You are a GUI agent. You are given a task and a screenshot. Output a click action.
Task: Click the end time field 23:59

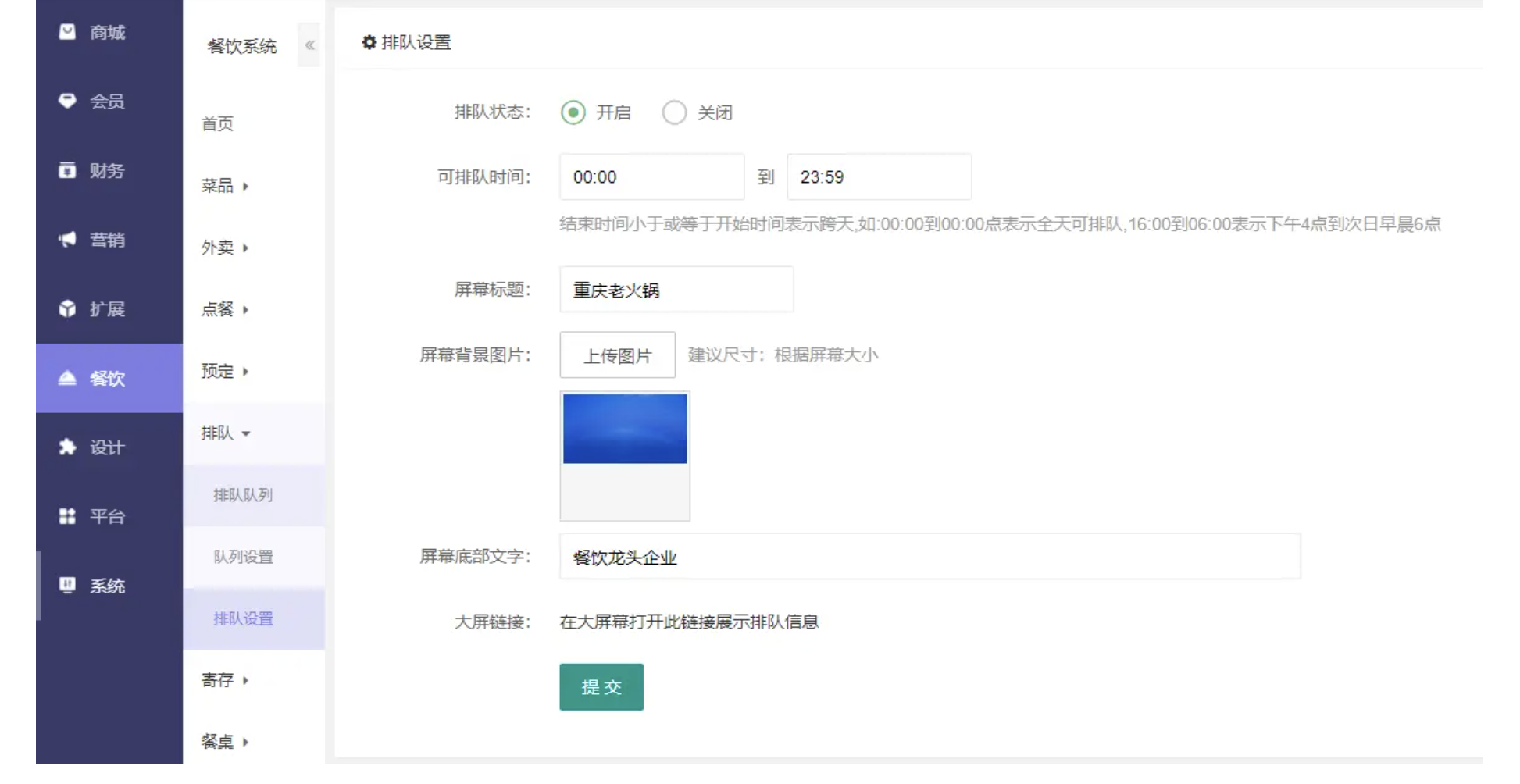point(880,177)
